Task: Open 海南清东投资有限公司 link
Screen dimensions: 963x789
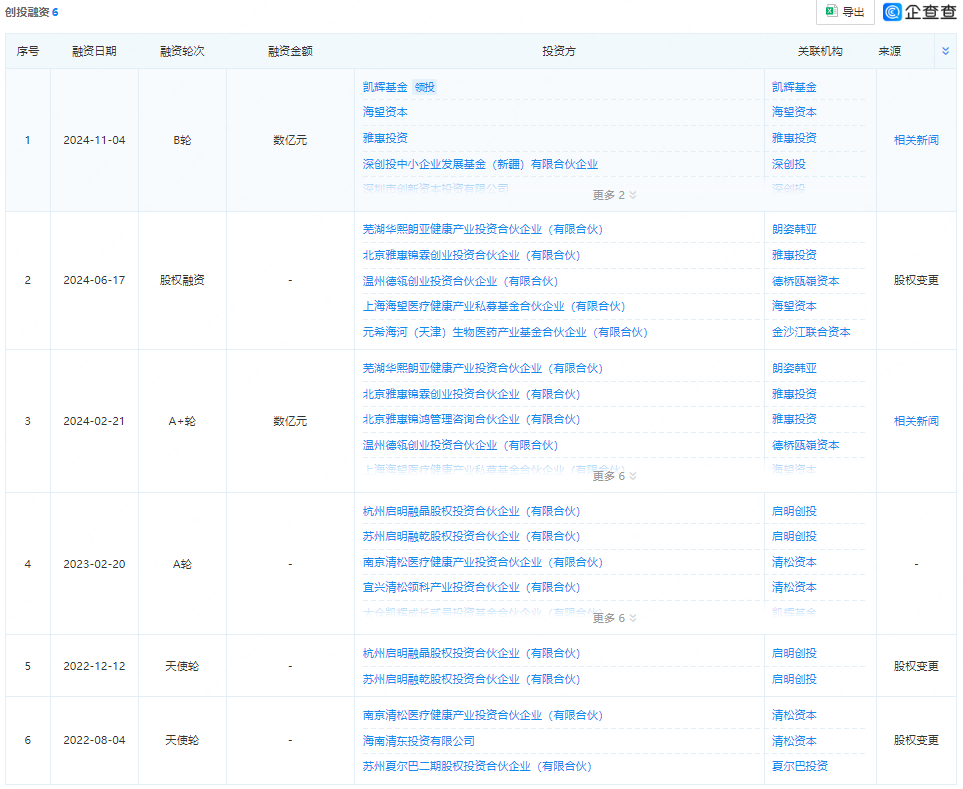Action: tap(419, 741)
